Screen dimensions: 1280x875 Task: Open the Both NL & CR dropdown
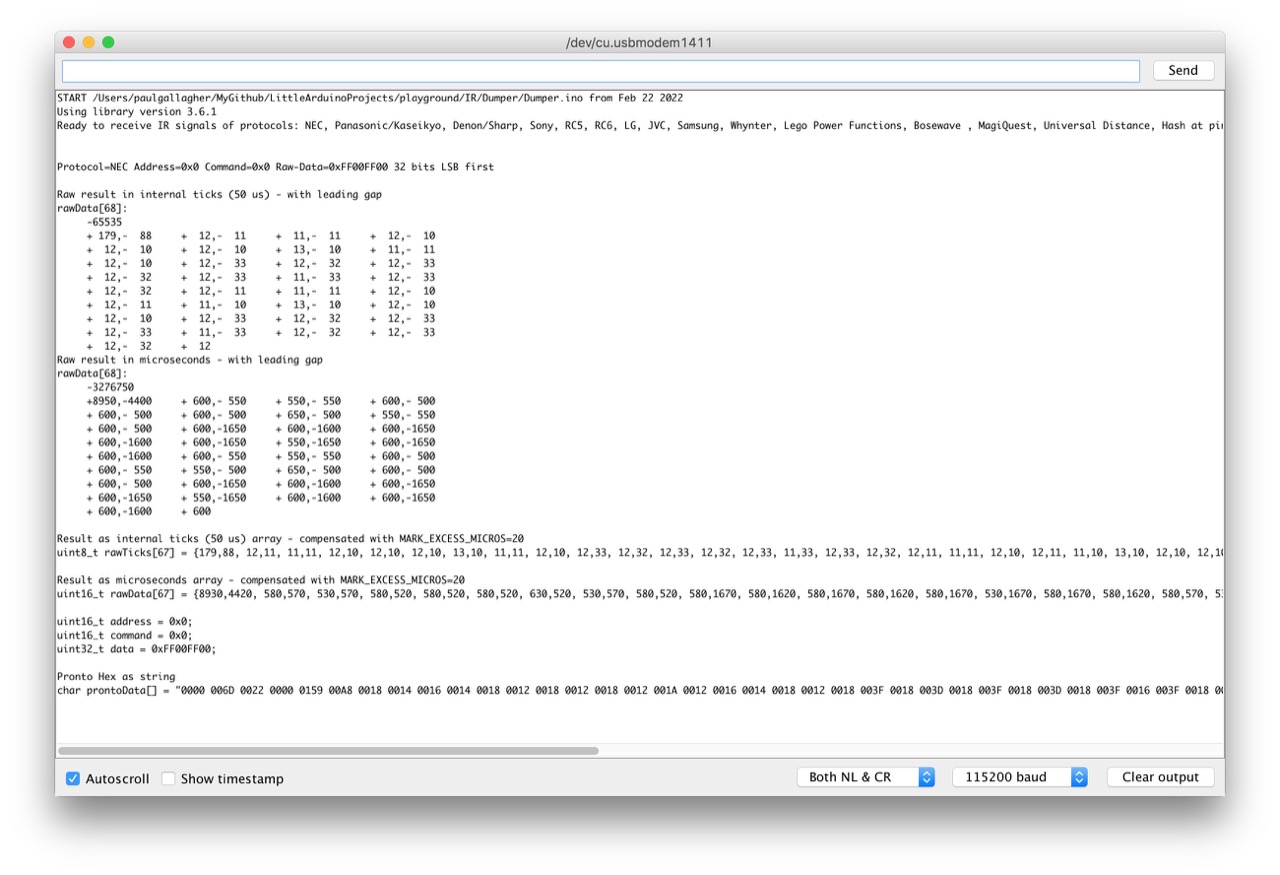865,777
